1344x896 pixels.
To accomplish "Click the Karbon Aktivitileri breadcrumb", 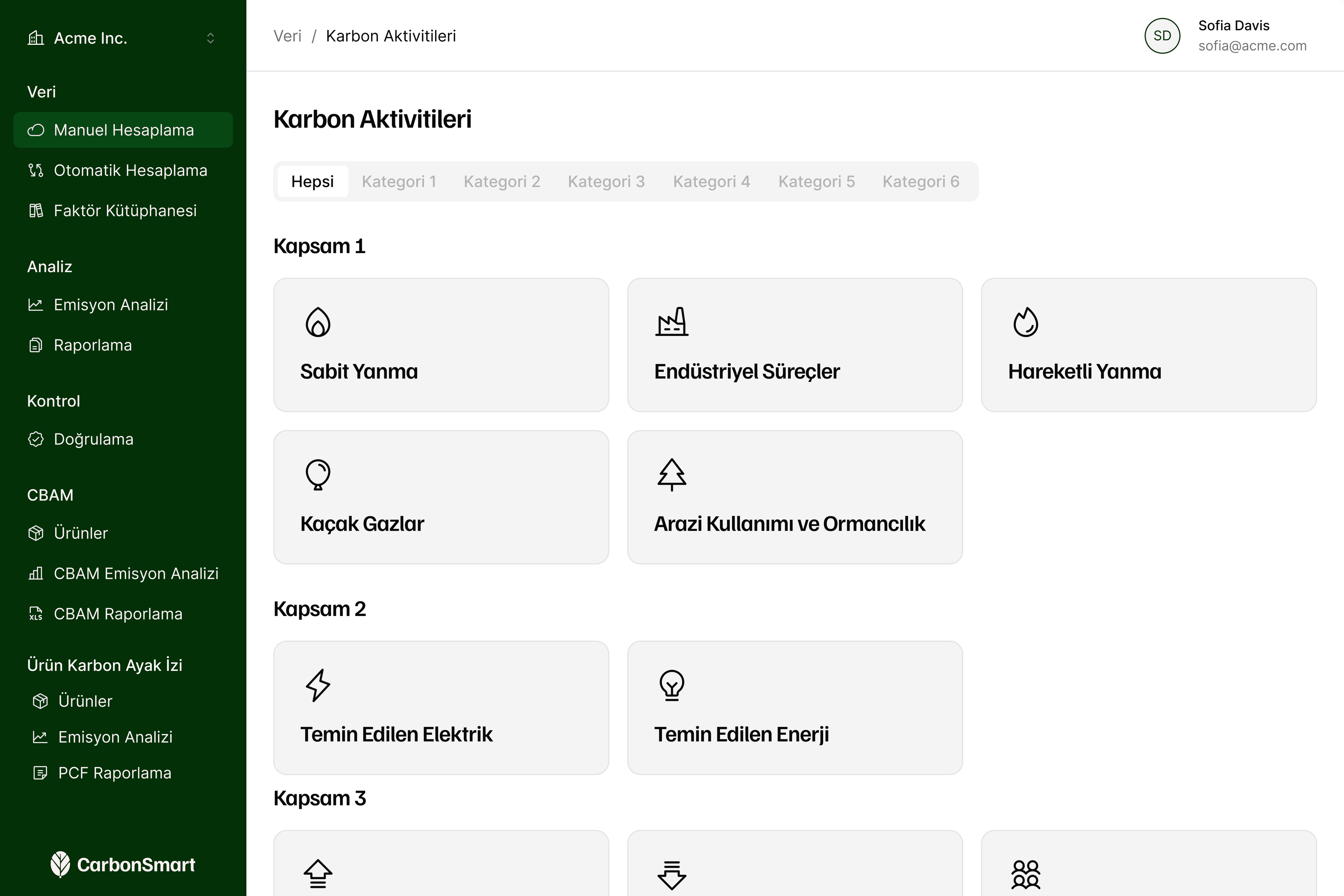I will tap(391, 36).
